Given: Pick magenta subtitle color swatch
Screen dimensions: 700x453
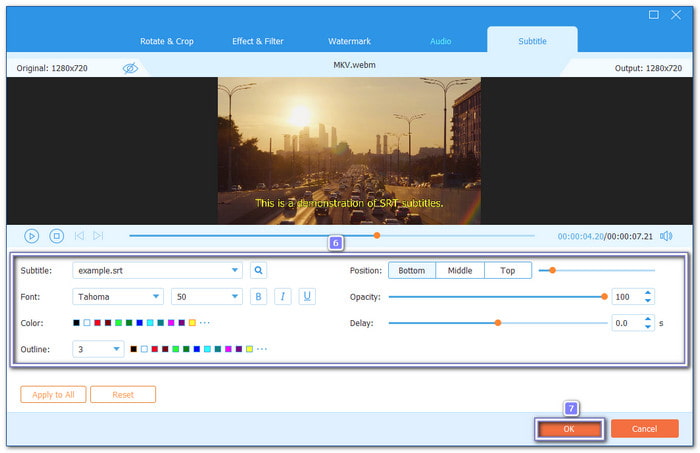Looking at the screenshot, I should pos(171,323).
